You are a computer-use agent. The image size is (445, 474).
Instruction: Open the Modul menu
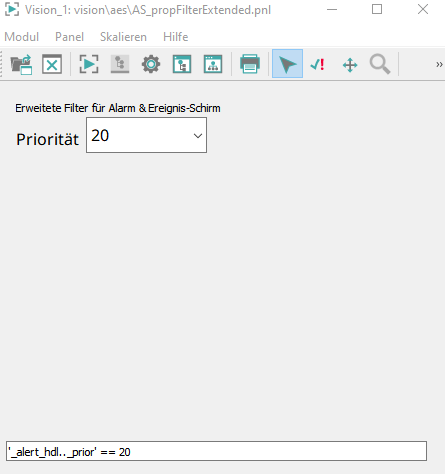click(22, 37)
